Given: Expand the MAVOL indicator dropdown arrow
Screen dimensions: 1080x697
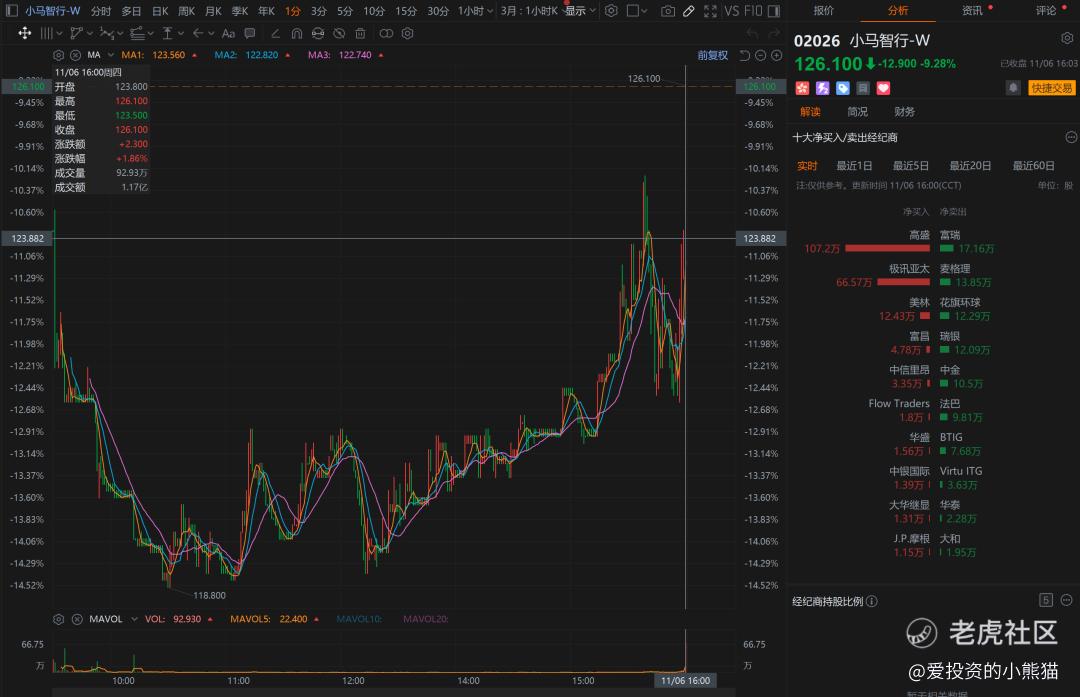Looking at the screenshot, I should coord(134,619).
